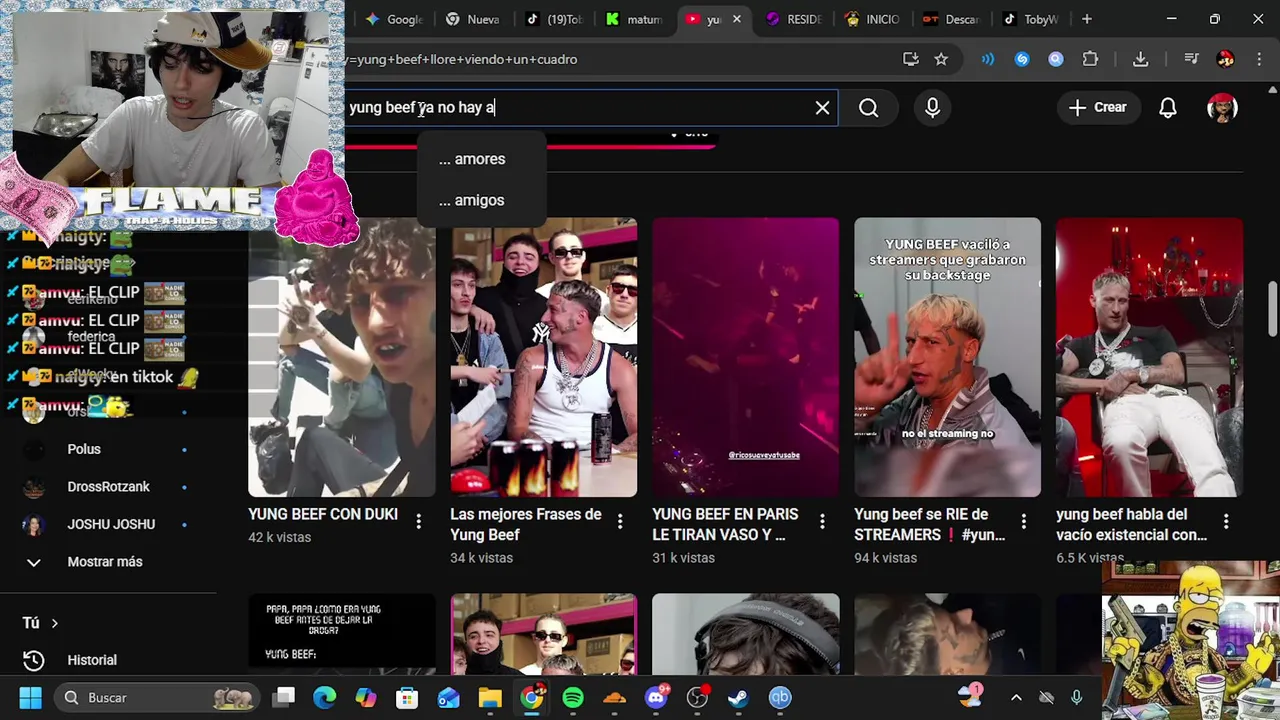Click the sound waves extension icon
The image size is (1280, 720).
[x=988, y=59]
